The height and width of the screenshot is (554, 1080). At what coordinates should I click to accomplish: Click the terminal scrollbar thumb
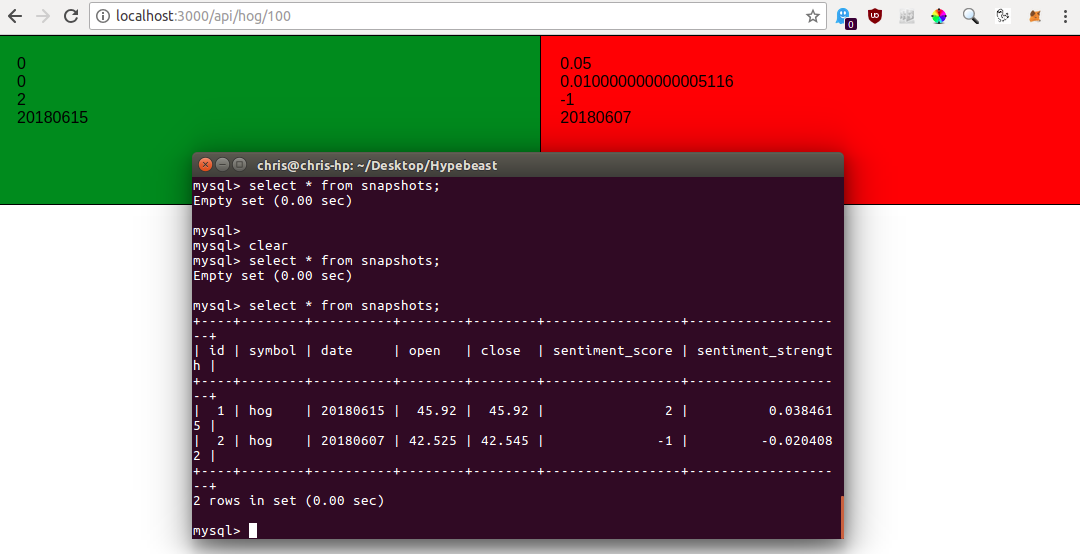tap(842, 517)
